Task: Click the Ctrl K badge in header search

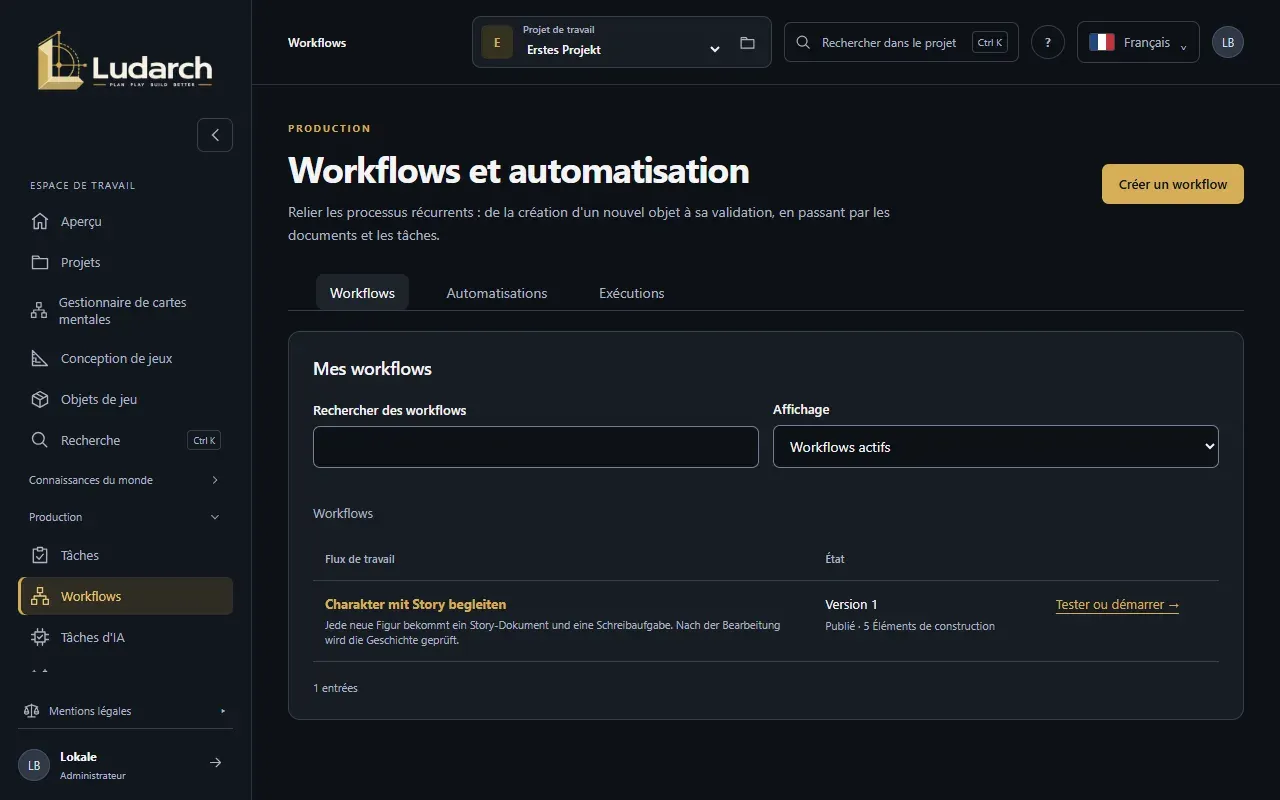Action: coord(990,43)
